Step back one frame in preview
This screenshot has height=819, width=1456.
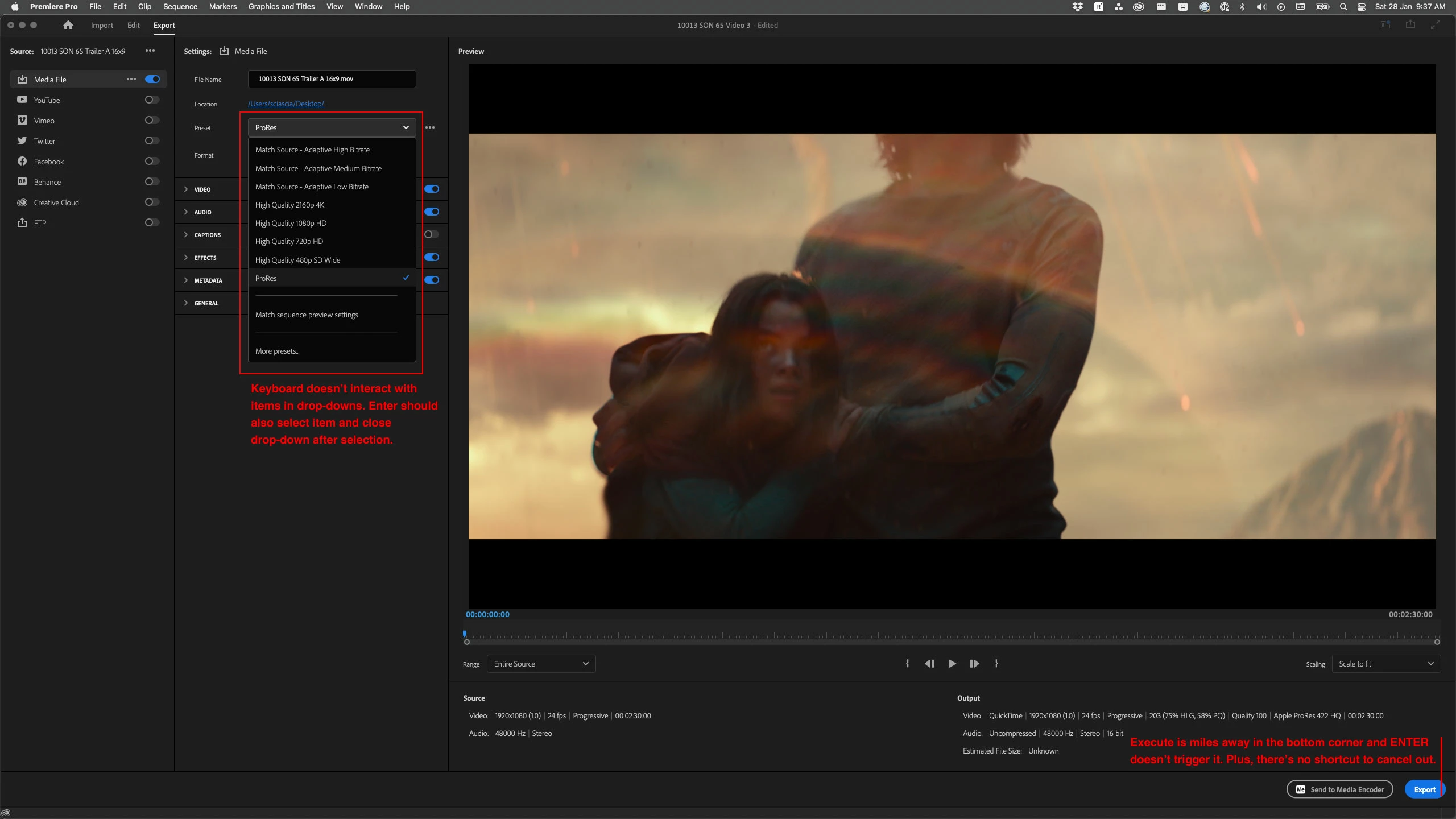(929, 664)
